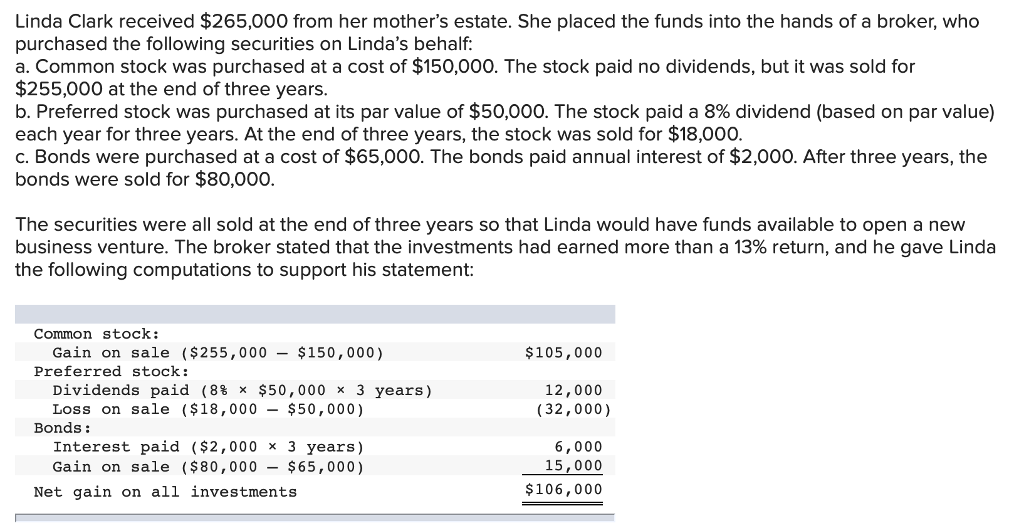
Task: Click the 12,000 dividends amount
Action: click(574, 391)
